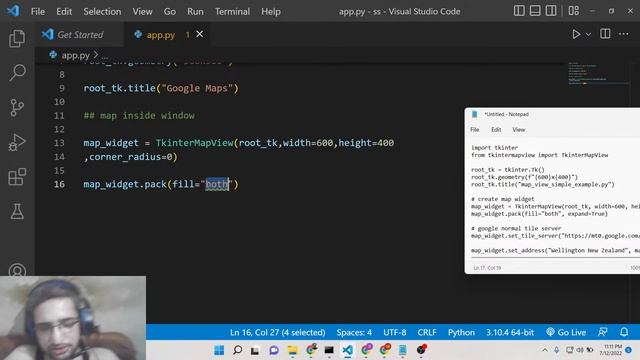
Task: Click Notepad window title bar icon
Action: coord(474,114)
